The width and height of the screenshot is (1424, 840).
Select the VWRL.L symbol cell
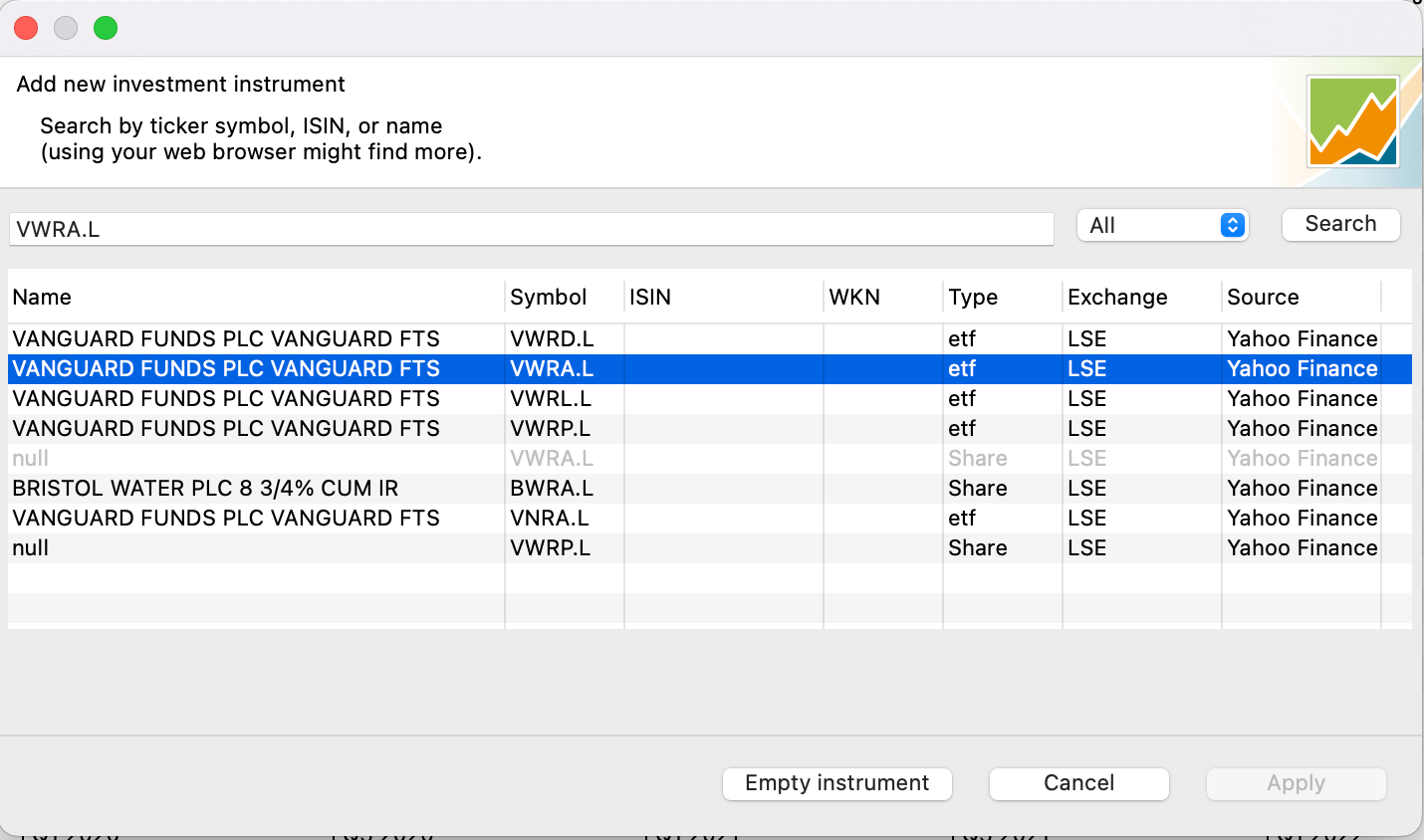[551, 398]
